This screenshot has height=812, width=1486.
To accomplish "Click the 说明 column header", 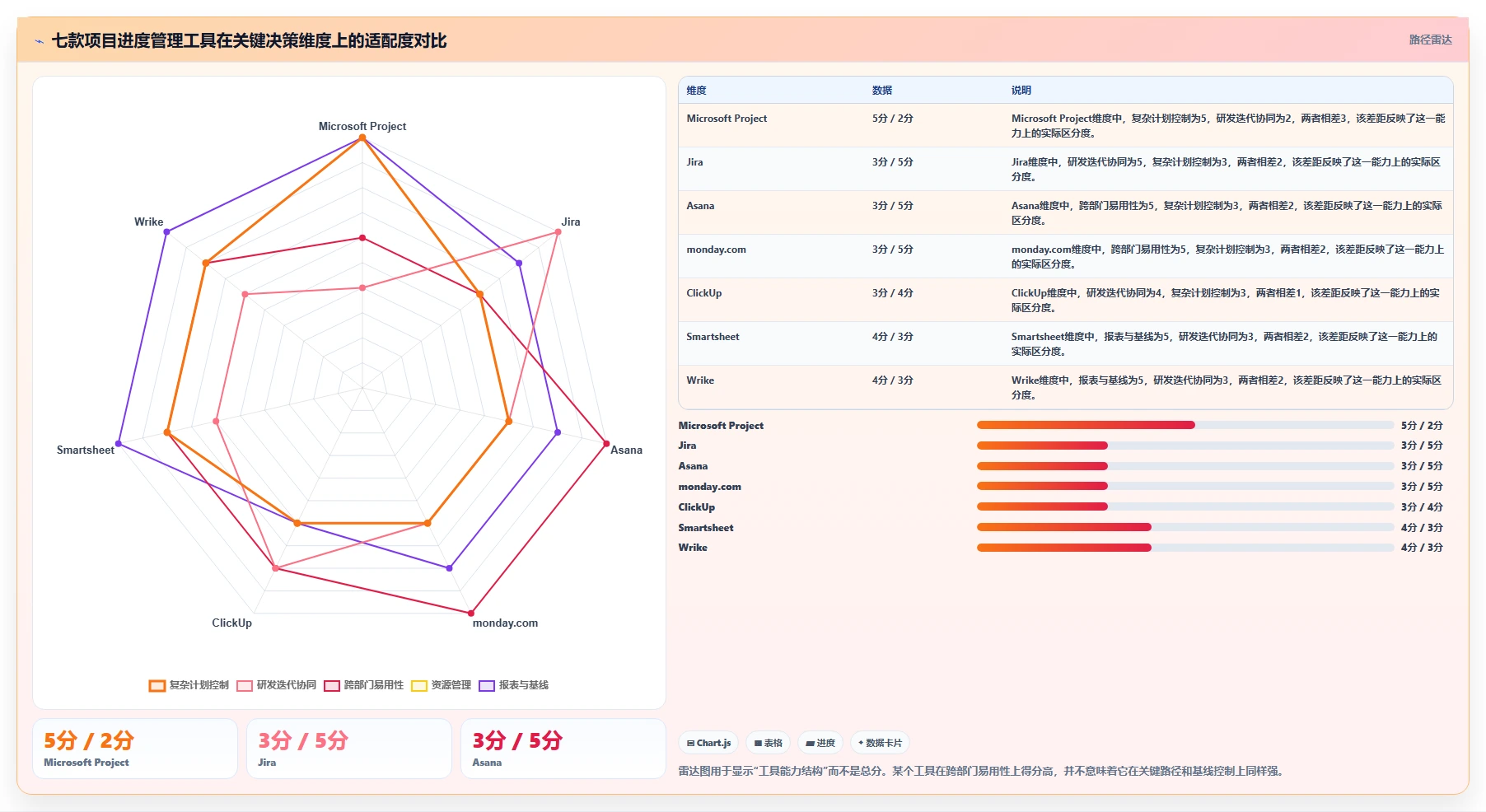I will click(1021, 91).
